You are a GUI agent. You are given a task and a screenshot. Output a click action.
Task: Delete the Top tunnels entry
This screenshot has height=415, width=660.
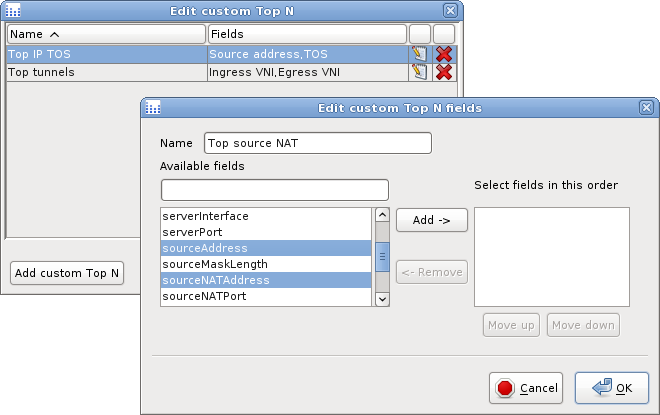(x=444, y=72)
